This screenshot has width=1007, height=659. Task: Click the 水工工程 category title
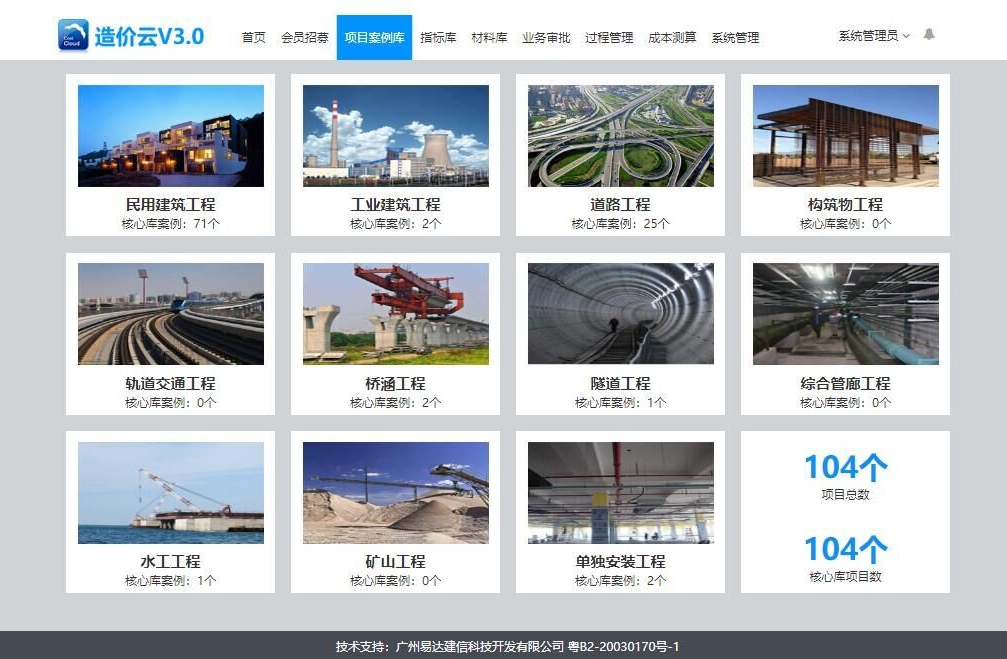(171, 561)
